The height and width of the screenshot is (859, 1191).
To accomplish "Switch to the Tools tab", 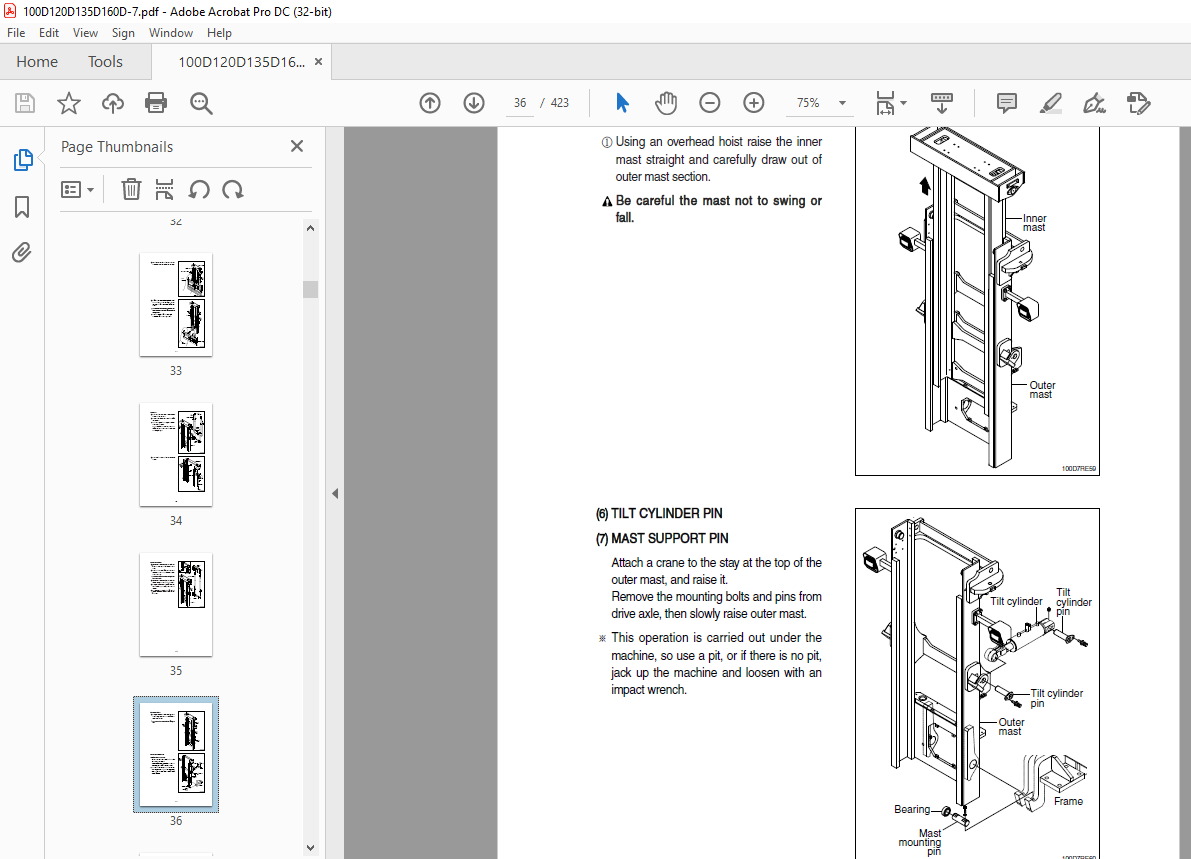I will pyautogui.click(x=105, y=62).
